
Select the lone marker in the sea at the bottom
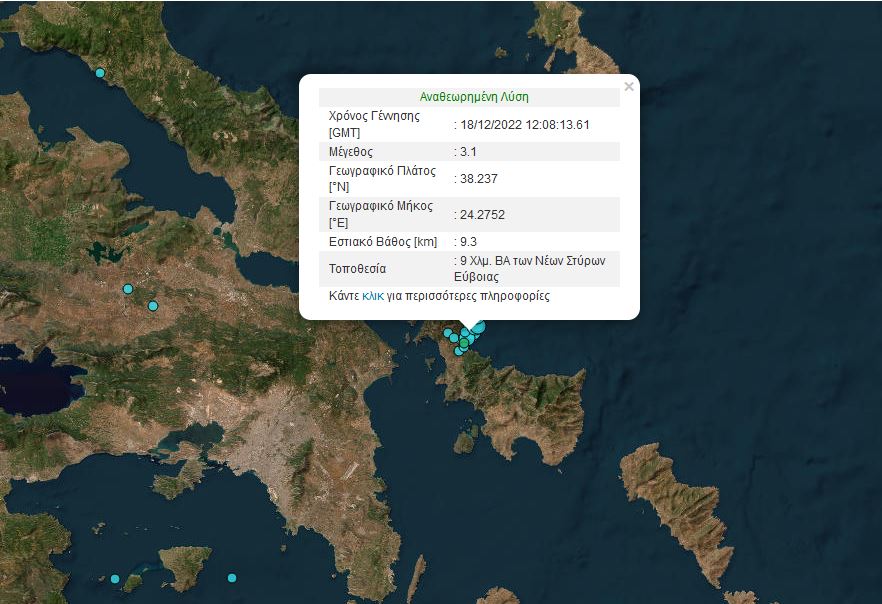232,578
